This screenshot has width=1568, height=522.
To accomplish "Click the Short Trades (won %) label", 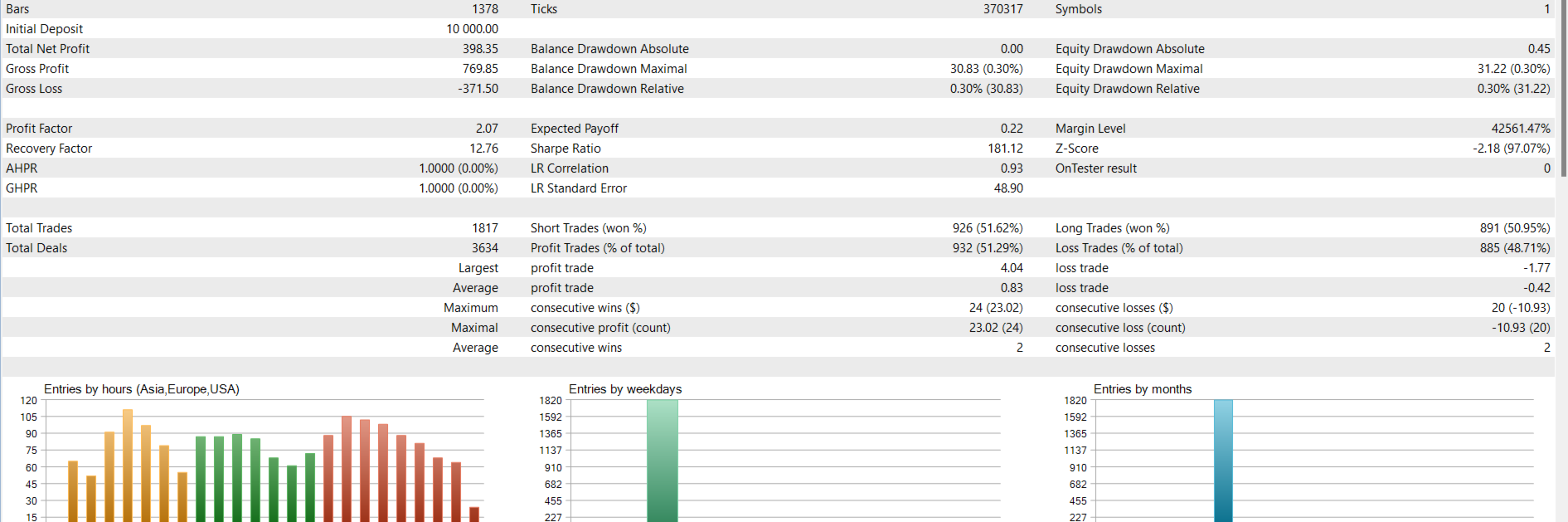I will (x=588, y=228).
